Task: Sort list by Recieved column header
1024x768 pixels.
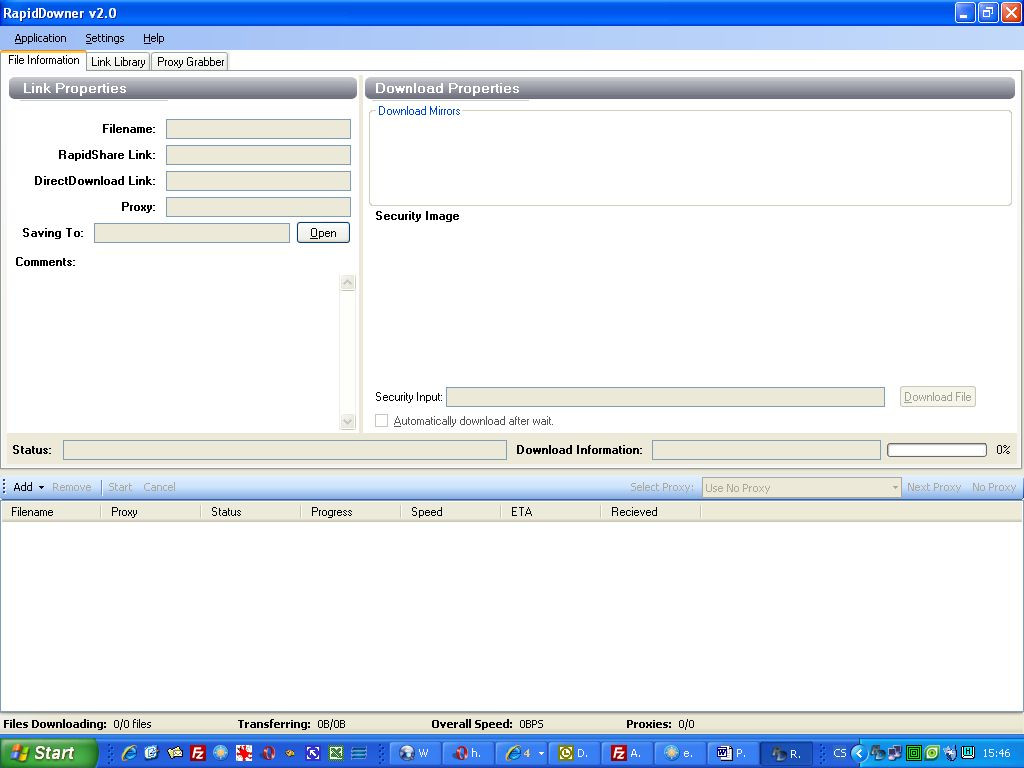Action: 650,512
